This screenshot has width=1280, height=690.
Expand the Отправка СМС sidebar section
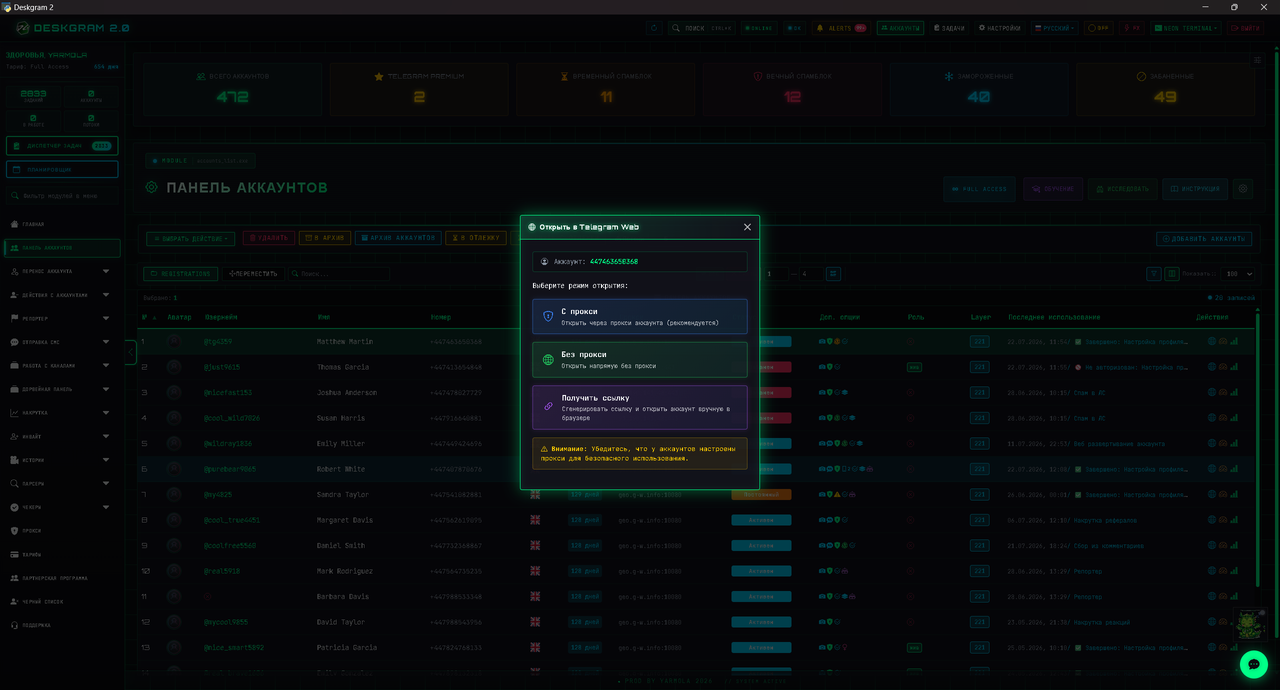coord(60,342)
